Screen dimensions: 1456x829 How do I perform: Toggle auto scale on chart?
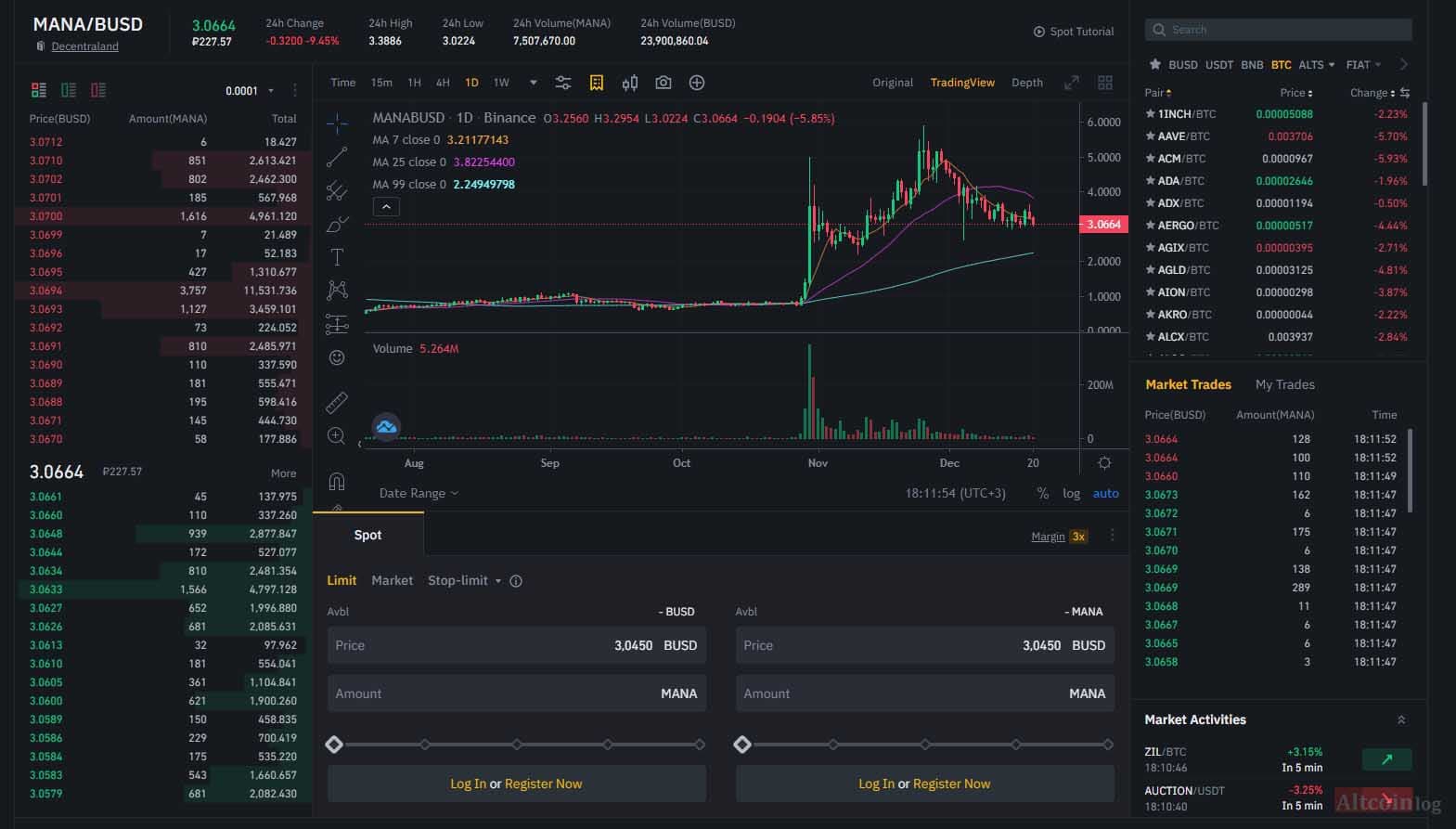click(1105, 493)
